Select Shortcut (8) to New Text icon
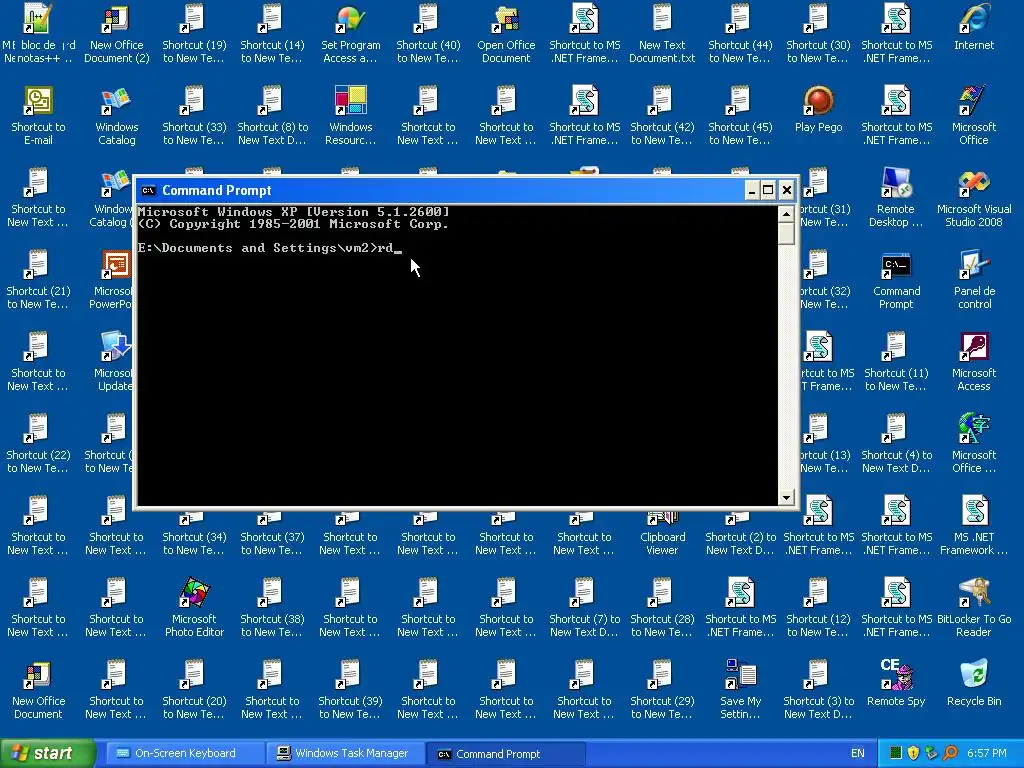 pos(272,115)
